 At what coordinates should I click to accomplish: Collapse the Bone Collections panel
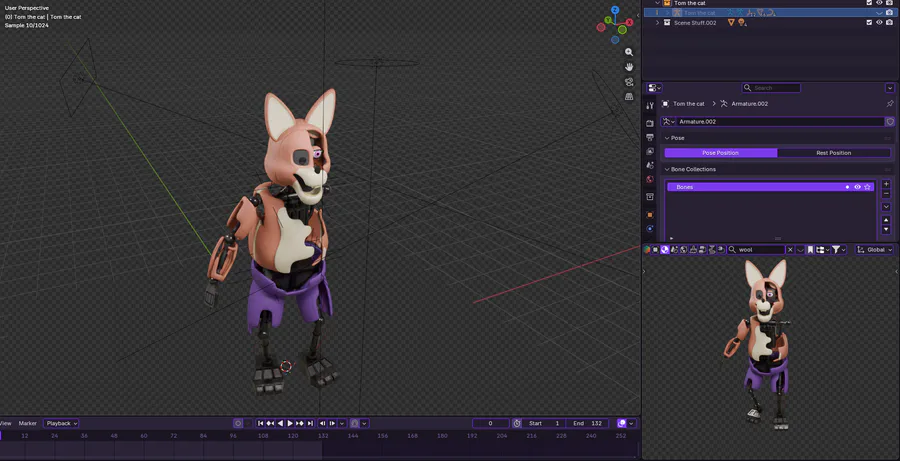pyautogui.click(x=667, y=169)
